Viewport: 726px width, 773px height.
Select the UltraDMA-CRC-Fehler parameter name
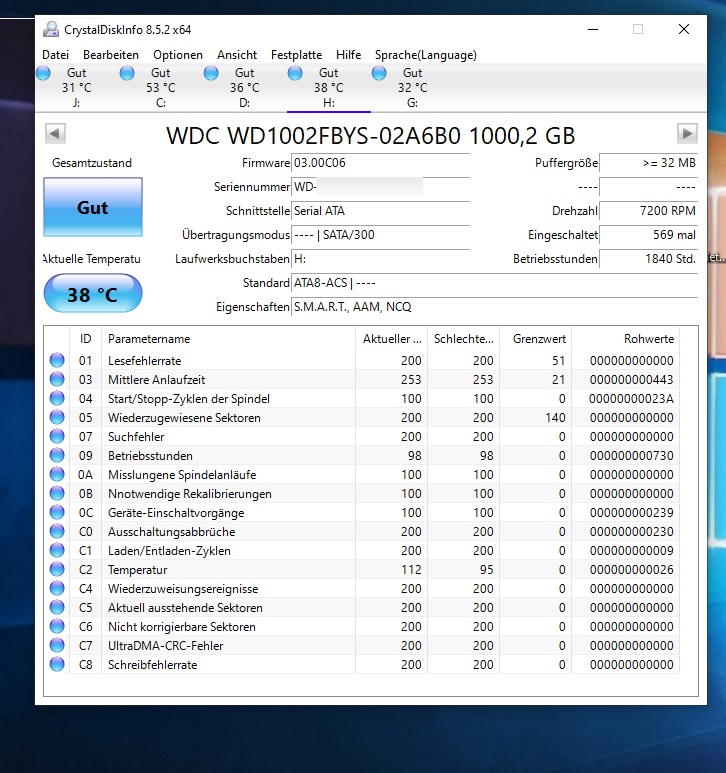pos(166,645)
